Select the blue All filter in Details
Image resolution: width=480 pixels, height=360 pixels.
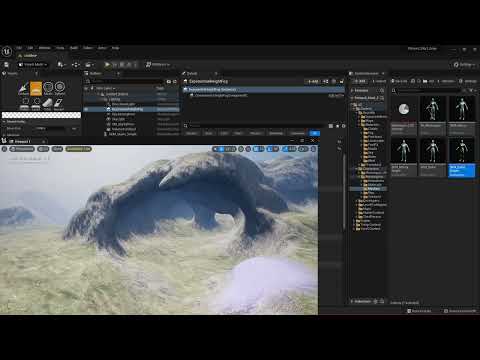coord(315,133)
